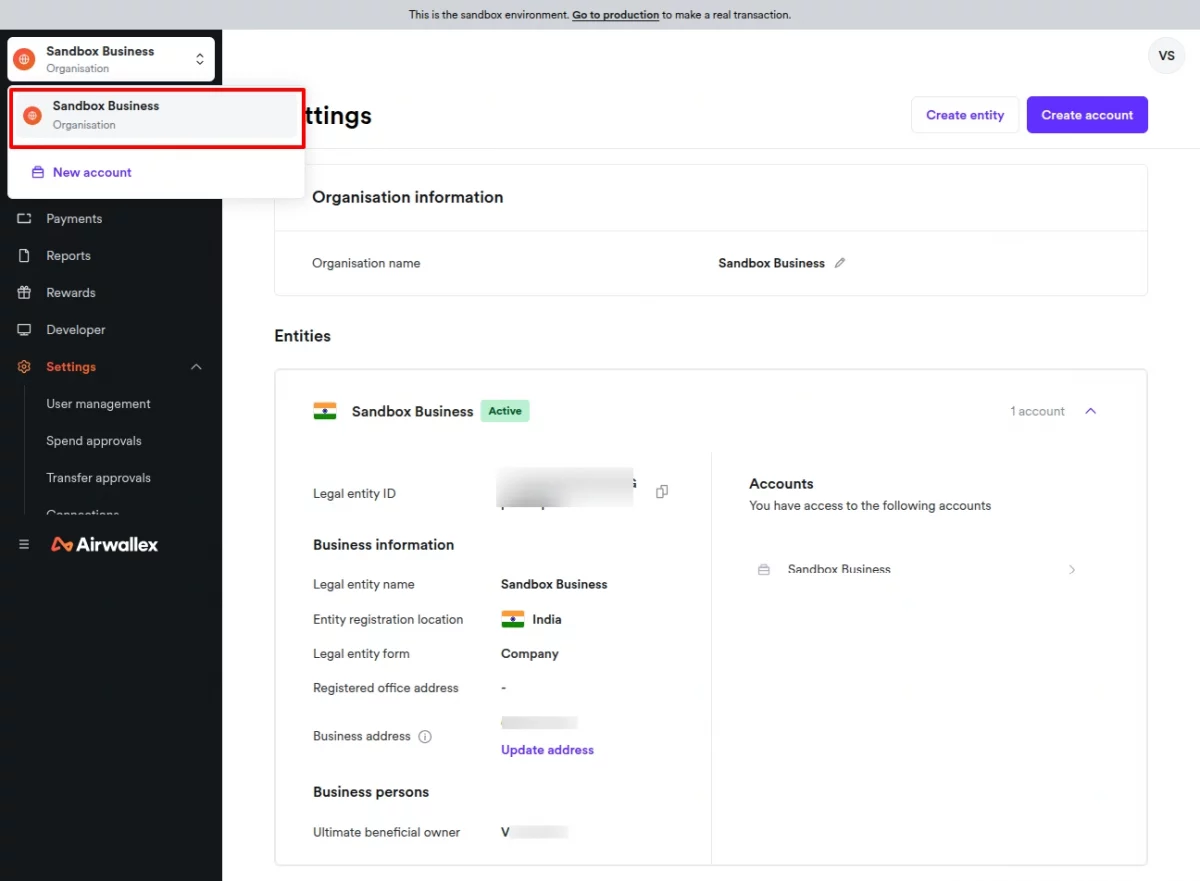
Task: Click the Create entity button
Action: point(965,115)
